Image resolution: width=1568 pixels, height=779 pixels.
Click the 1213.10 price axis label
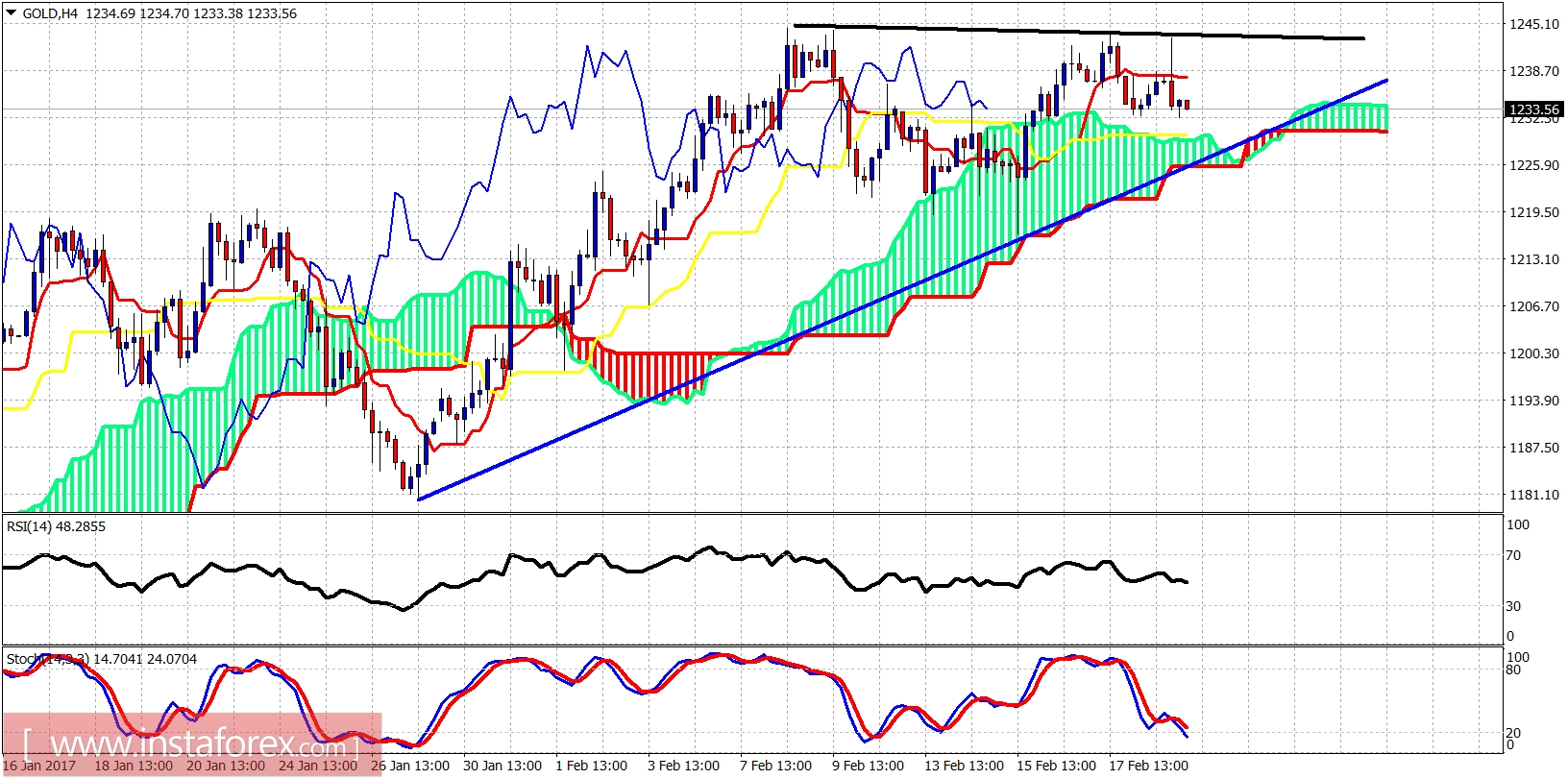(x=1534, y=259)
